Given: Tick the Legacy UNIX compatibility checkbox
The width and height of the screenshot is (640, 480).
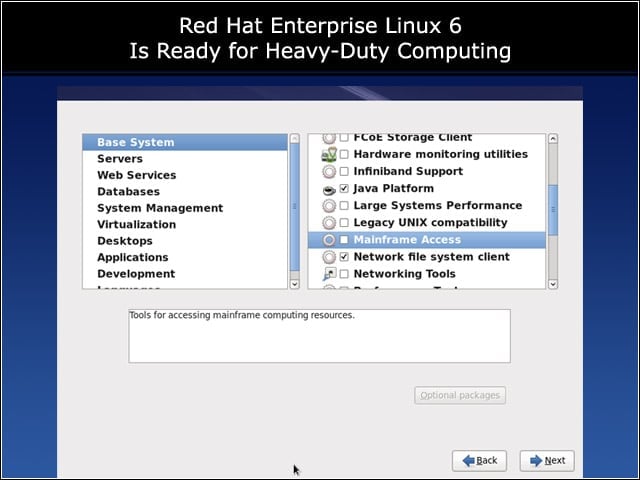Looking at the screenshot, I should point(344,223).
